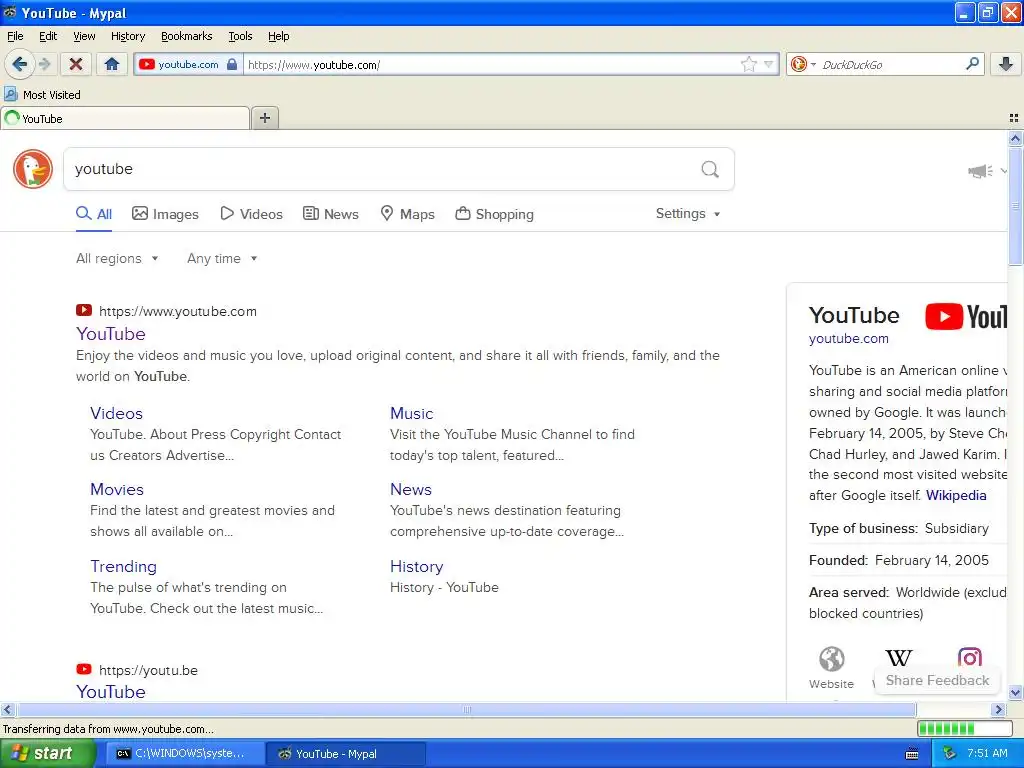Click the Share Feedback button
The width and height of the screenshot is (1024, 768).
coord(937,680)
